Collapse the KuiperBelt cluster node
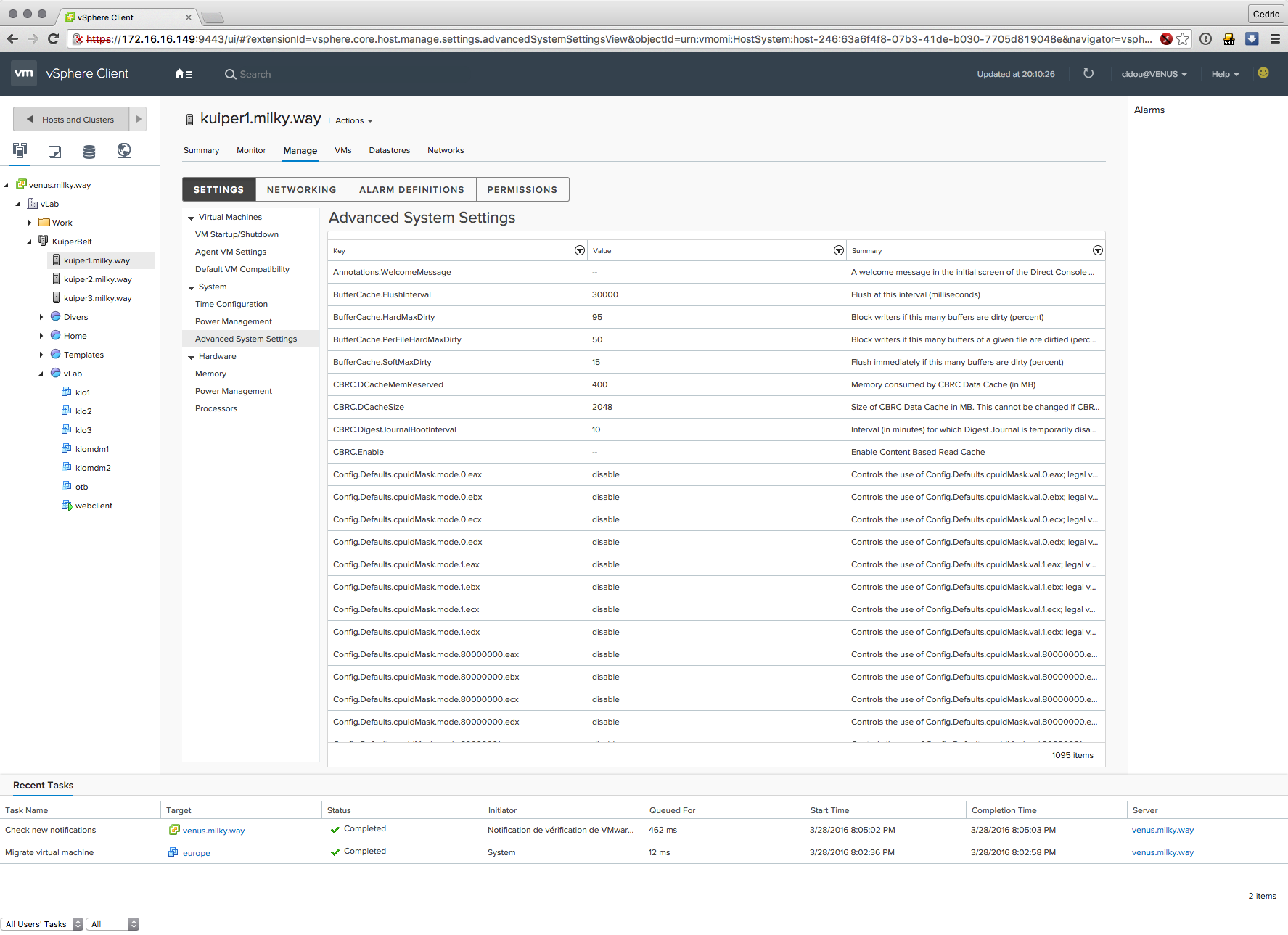Image resolution: width=1288 pixels, height=935 pixels. pyautogui.click(x=30, y=242)
